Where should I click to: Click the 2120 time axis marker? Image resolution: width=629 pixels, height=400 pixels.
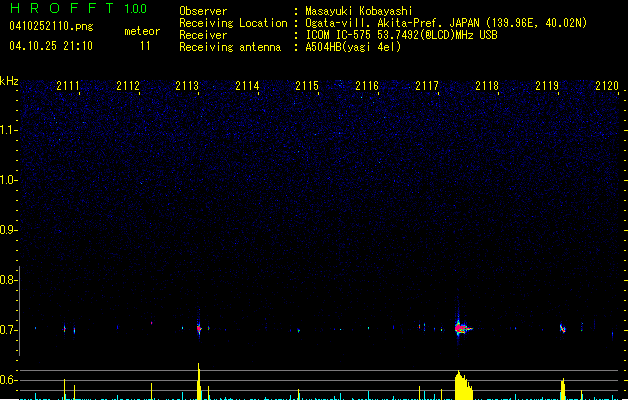(607, 86)
